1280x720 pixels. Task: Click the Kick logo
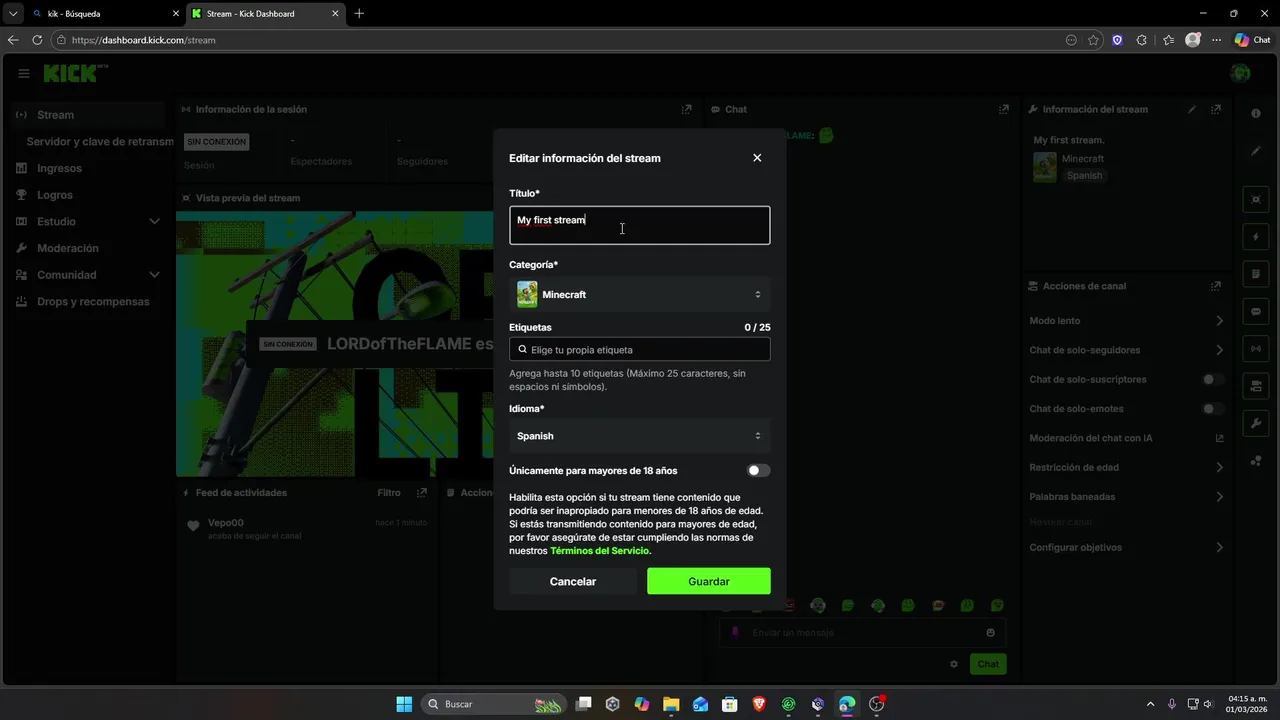[70, 73]
